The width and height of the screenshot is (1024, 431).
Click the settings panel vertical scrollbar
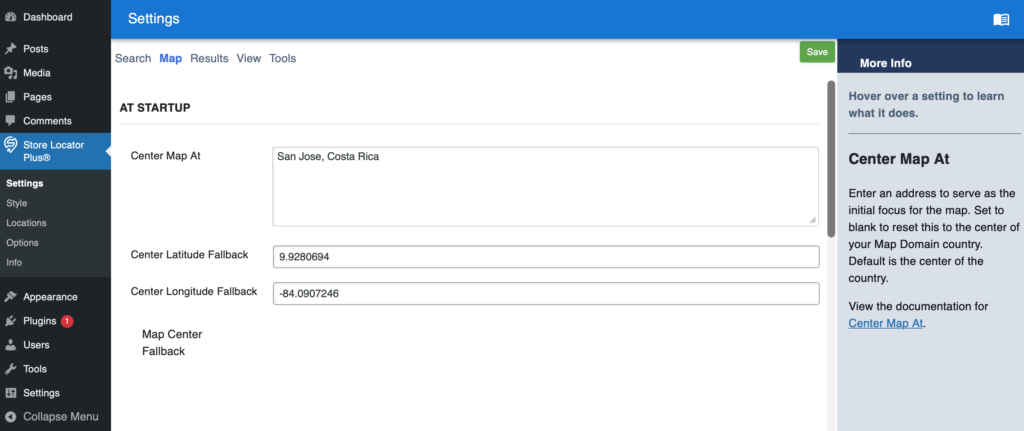(x=831, y=160)
